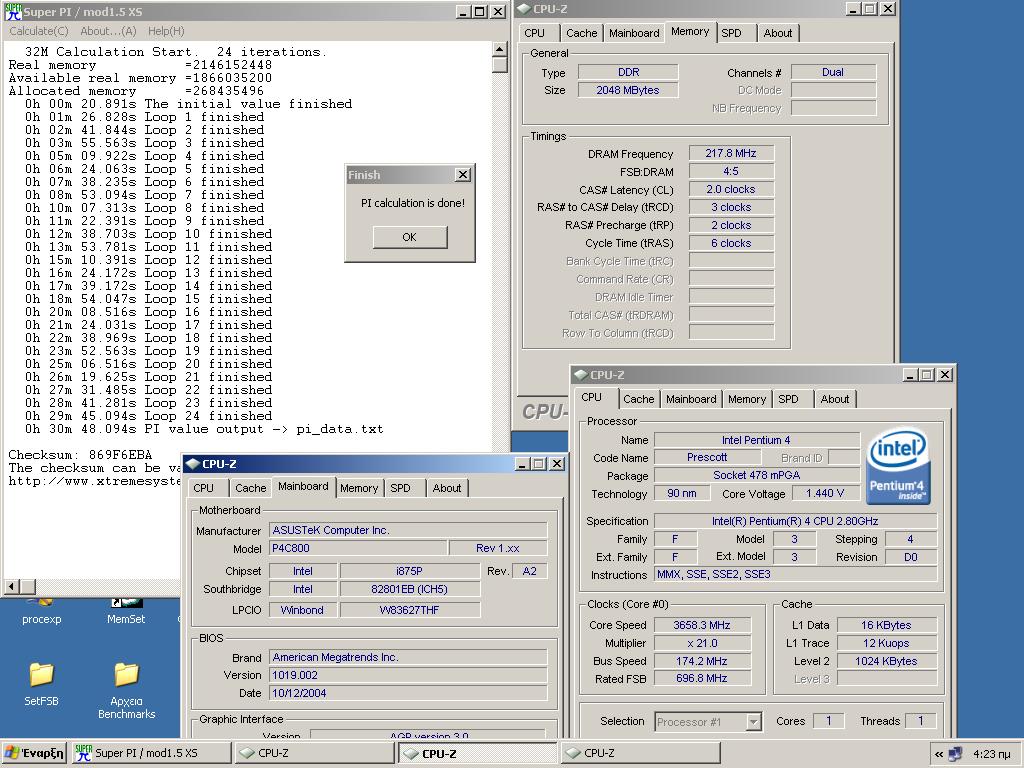Screen dimensions: 1024x768
Task: Click chipset field i875P
Action: click(409, 571)
